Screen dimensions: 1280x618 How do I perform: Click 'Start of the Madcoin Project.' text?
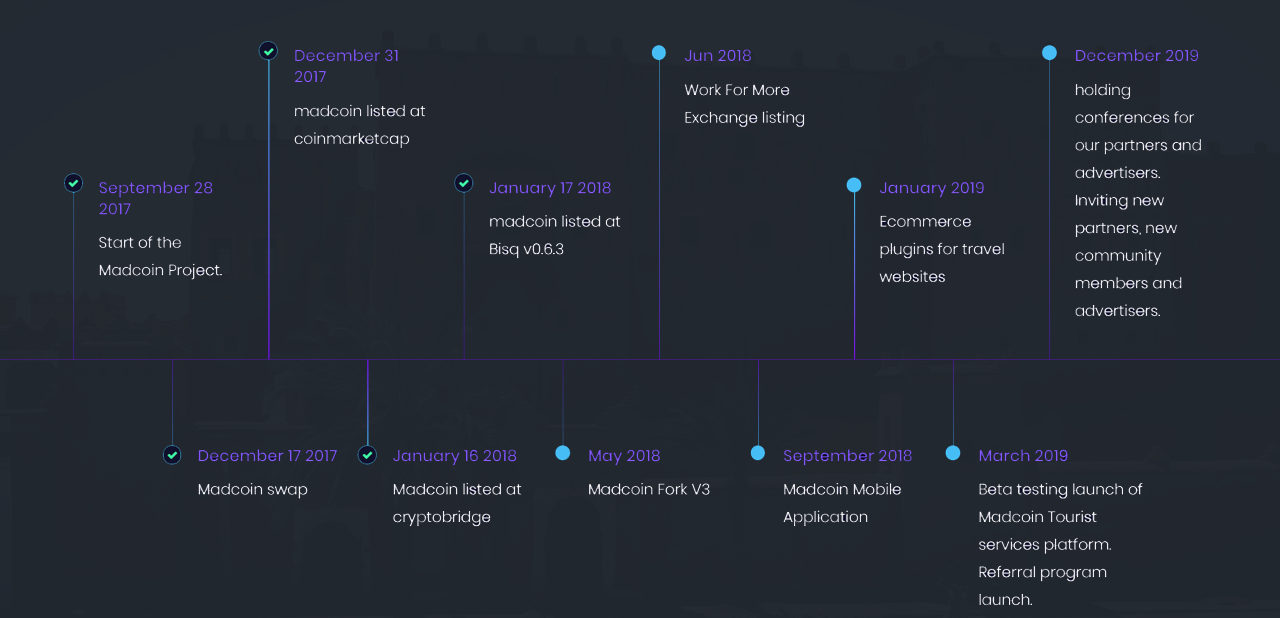(160, 256)
